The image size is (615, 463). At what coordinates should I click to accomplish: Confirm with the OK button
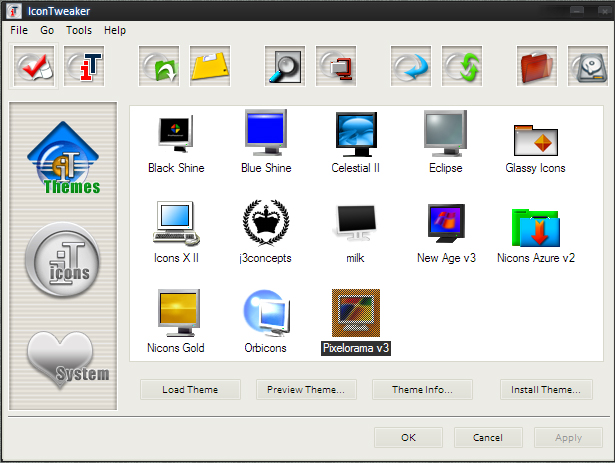[408, 437]
